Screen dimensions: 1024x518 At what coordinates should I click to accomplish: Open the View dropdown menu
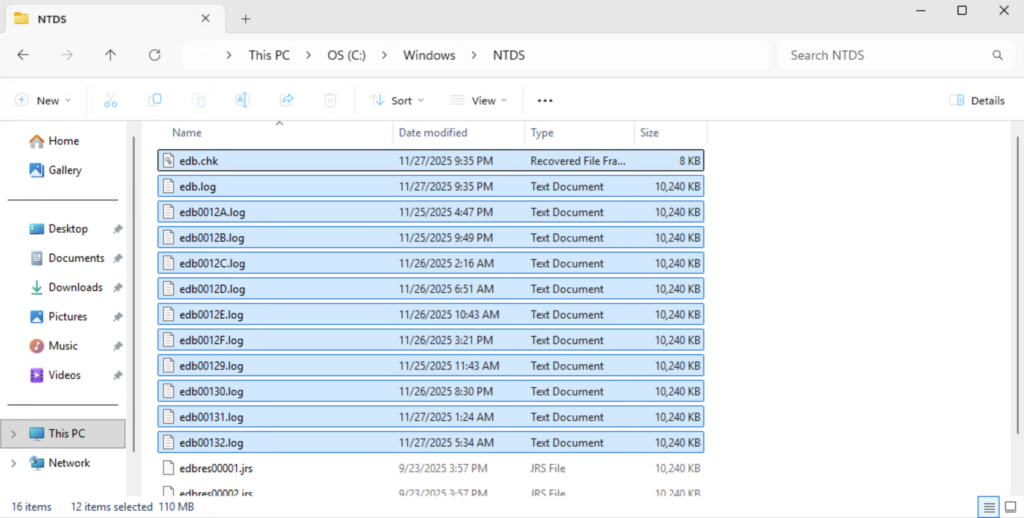coord(478,100)
